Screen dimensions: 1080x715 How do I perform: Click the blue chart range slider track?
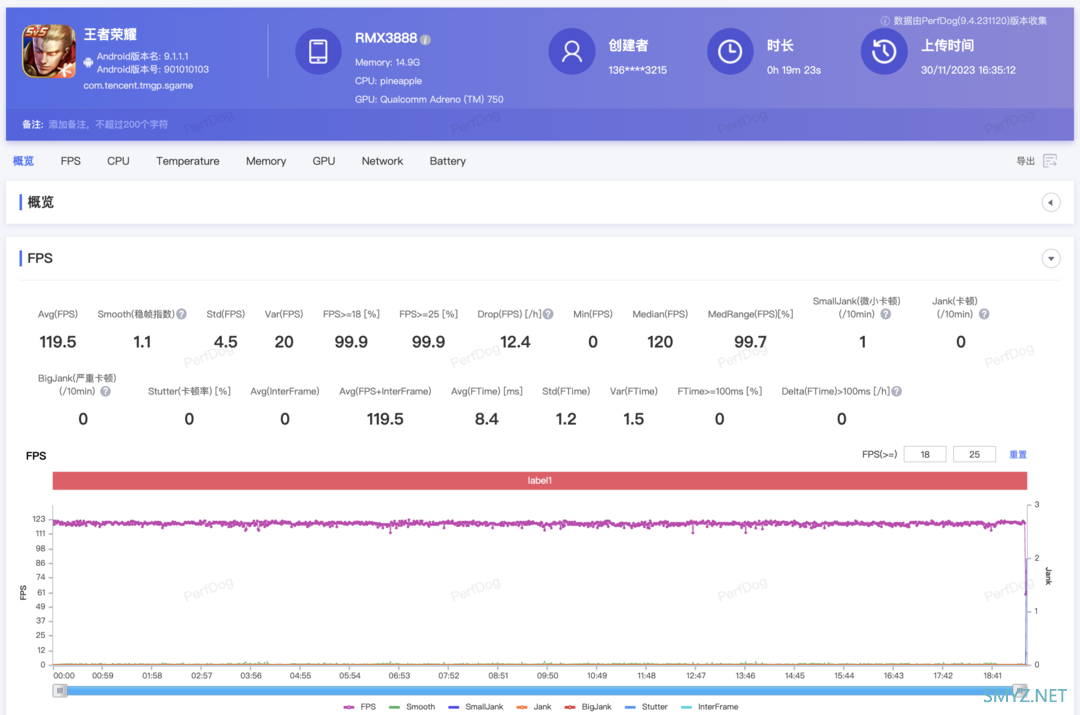coord(539,690)
